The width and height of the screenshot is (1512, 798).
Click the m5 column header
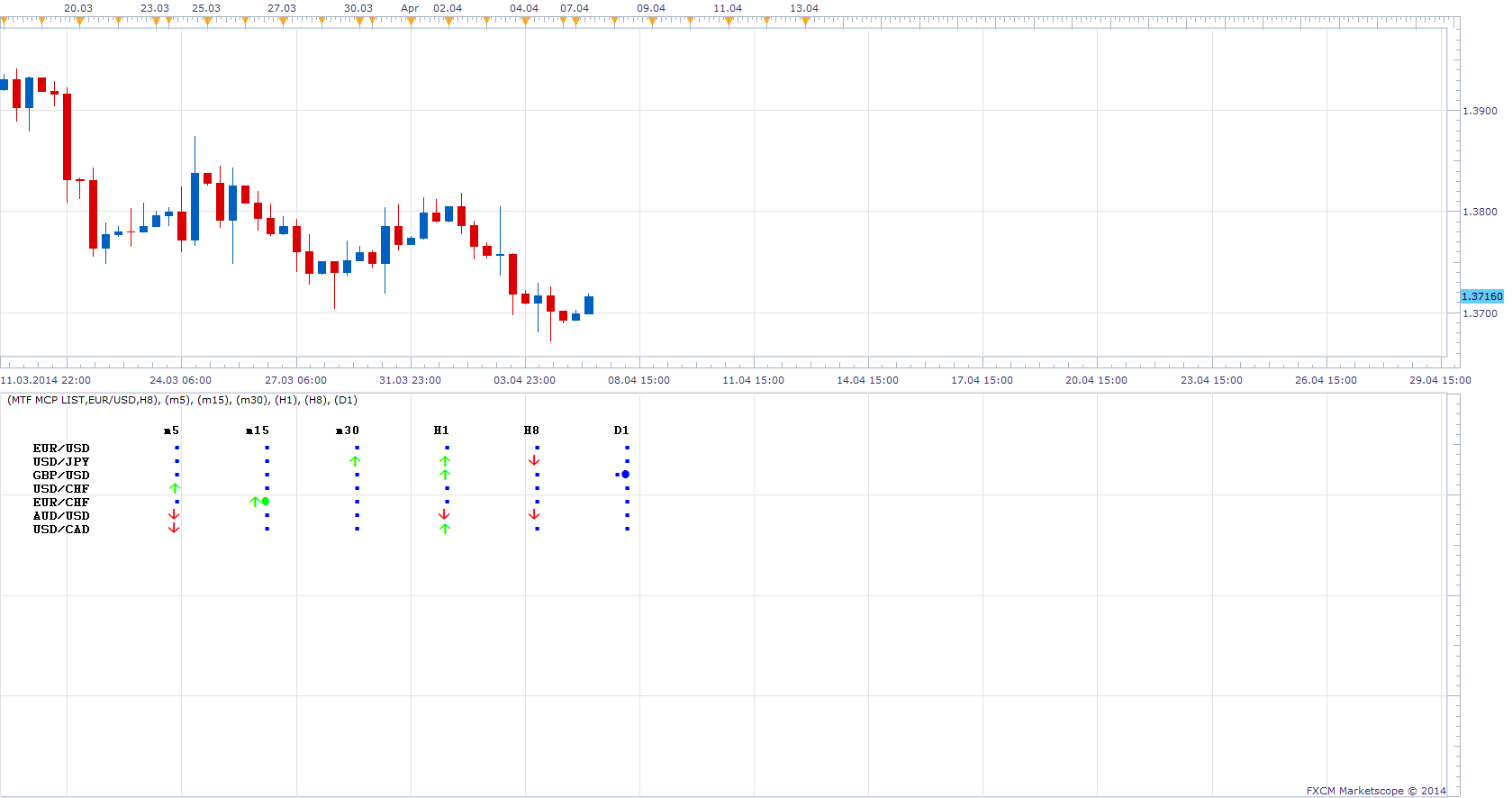[171, 431]
